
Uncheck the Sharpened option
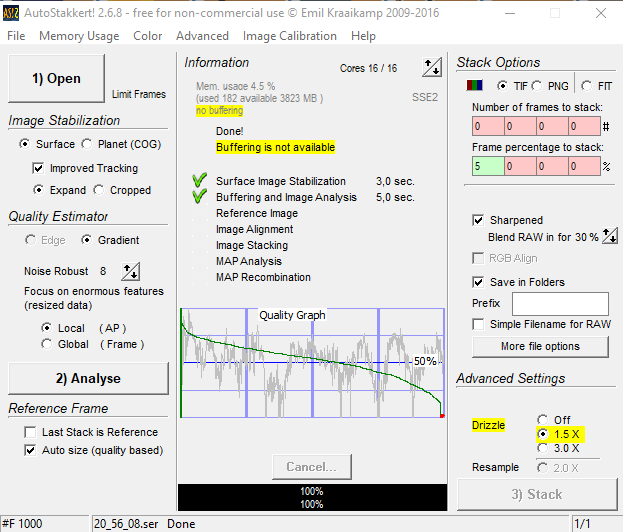click(x=478, y=220)
